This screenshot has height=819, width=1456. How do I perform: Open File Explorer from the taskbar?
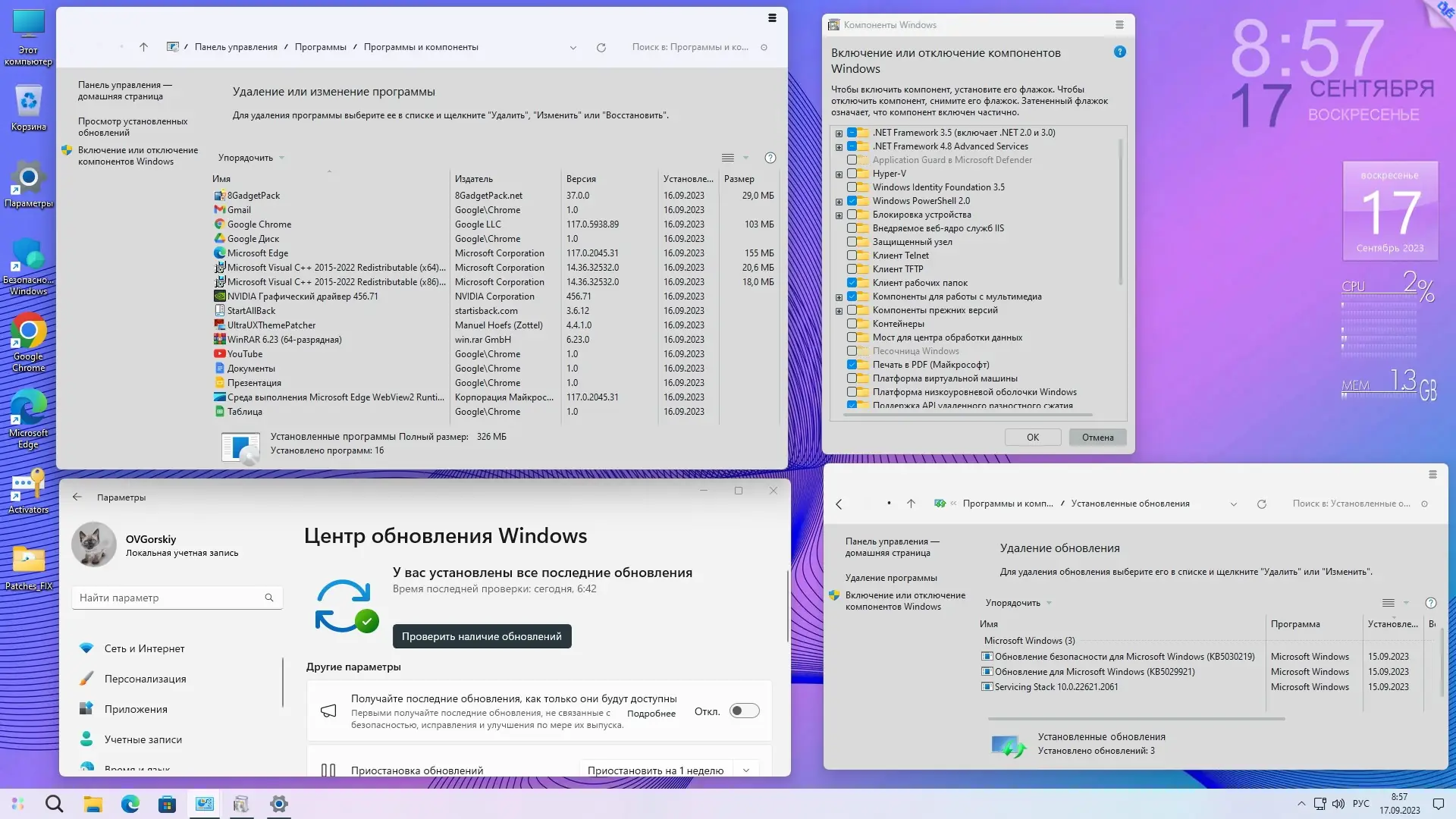[x=93, y=804]
